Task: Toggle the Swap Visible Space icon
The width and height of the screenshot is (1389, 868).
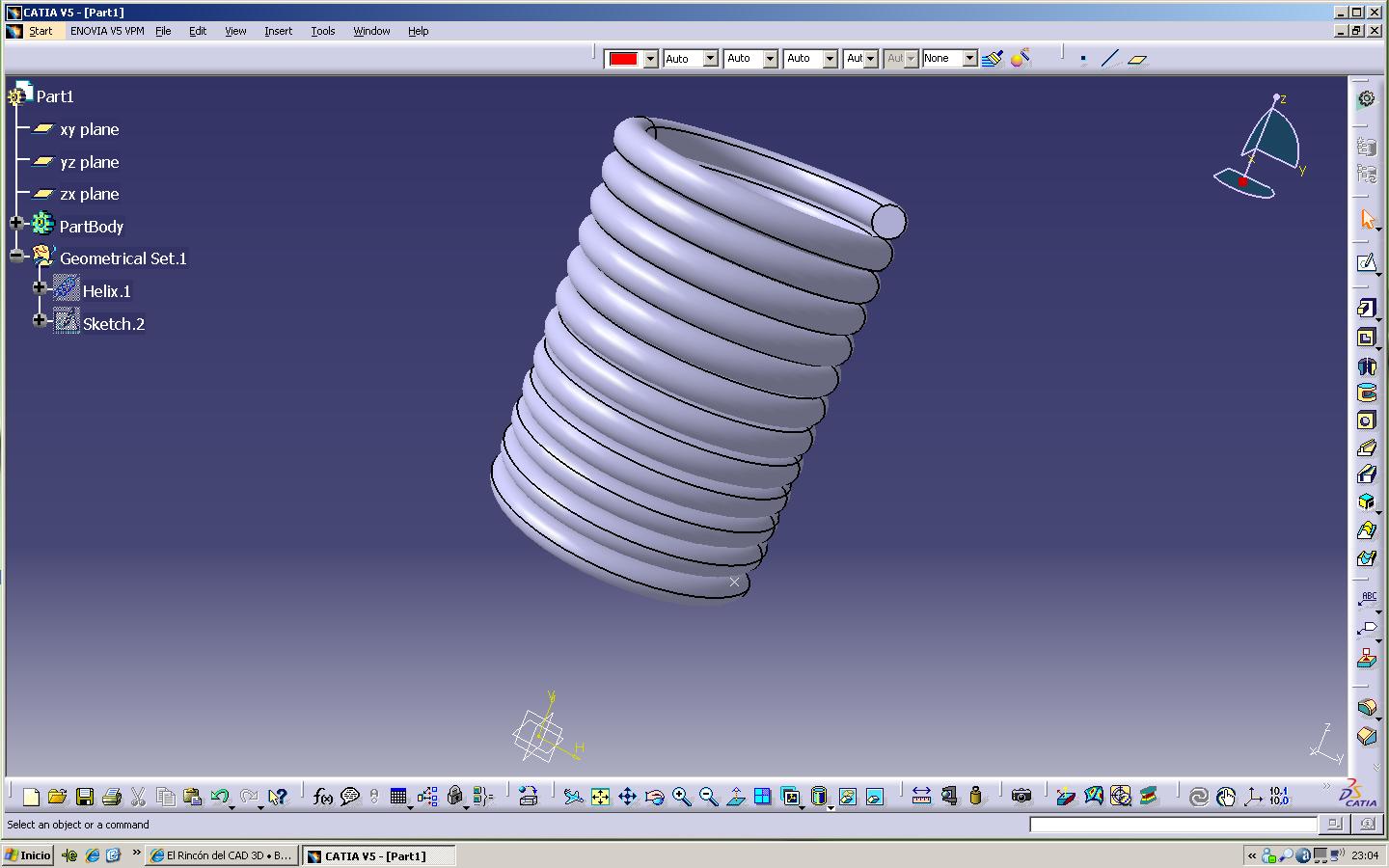Action: coord(874,797)
